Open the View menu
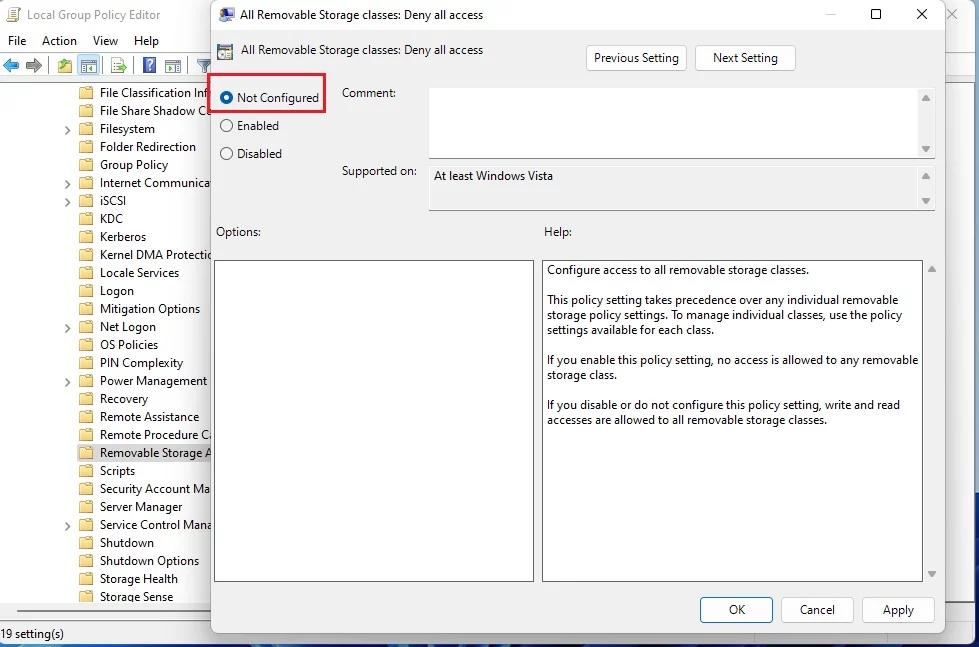 [x=106, y=41]
